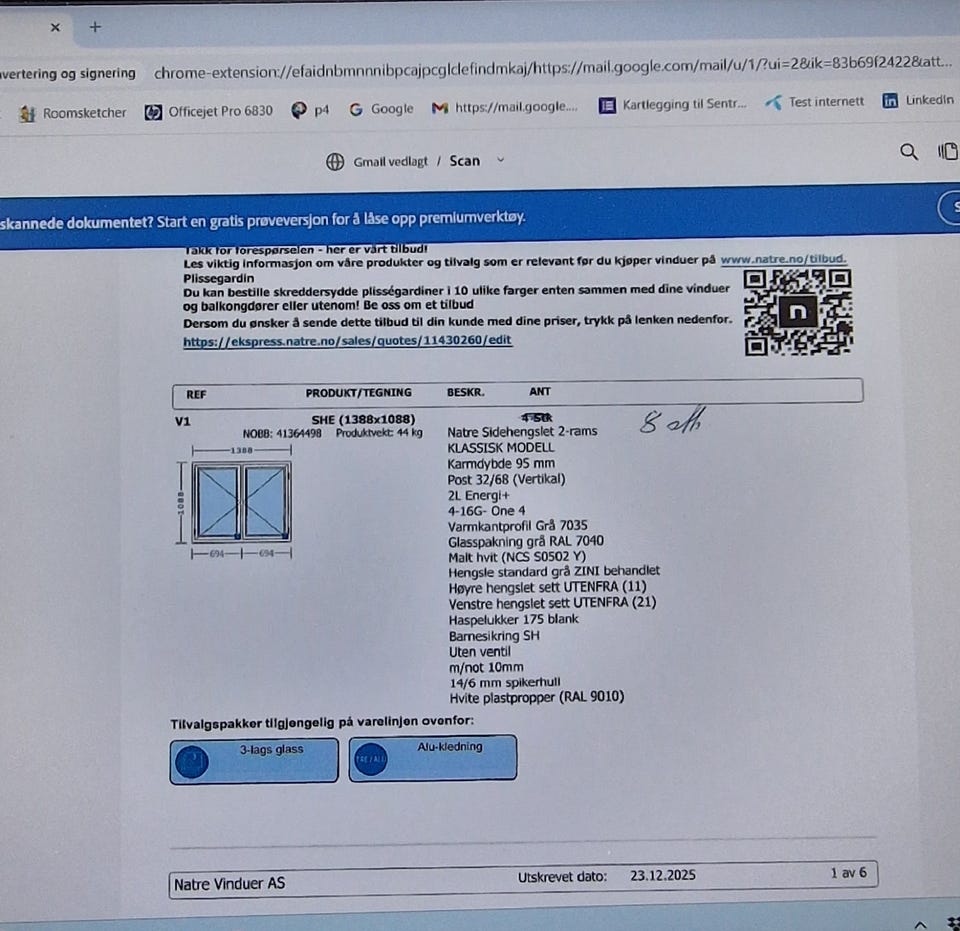960x931 pixels.
Task: Click the V1 reference cell
Action: click(x=182, y=421)
